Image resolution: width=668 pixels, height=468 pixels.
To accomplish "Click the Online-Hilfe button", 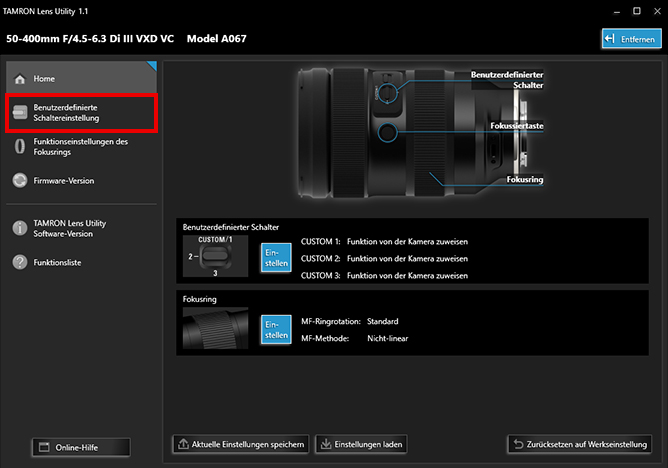I will click(x=81, y=447).
